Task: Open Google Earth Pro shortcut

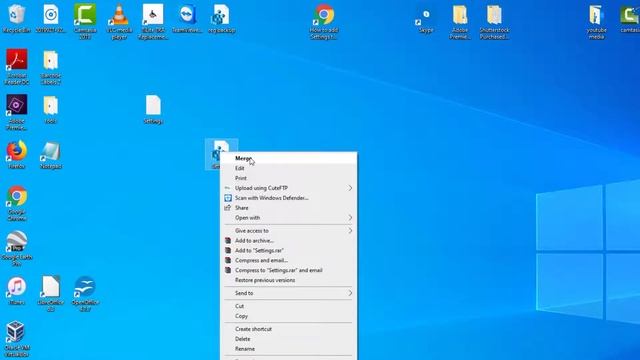Action: coord(17,248)
